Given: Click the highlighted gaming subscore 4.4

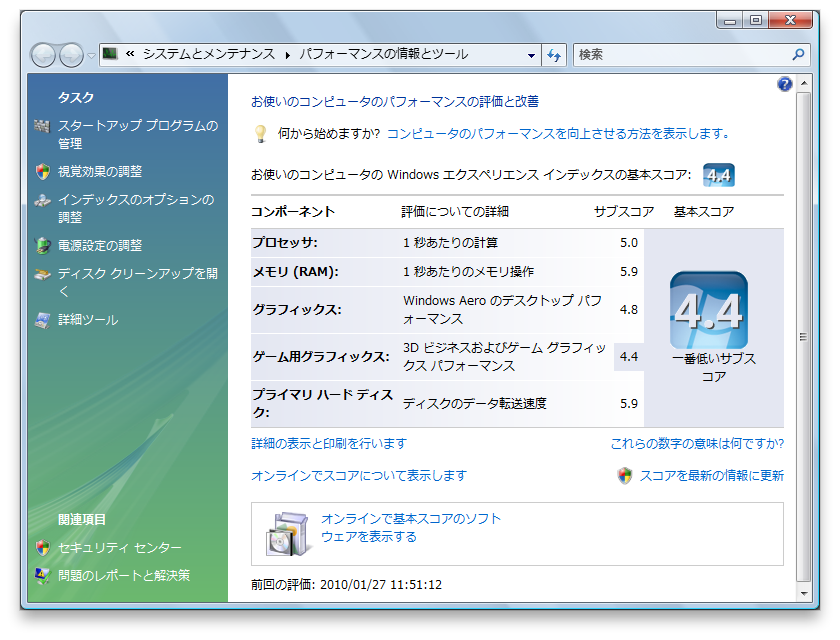Looking at the screenshot, I should pyautogui.click(x=628, y=357).
